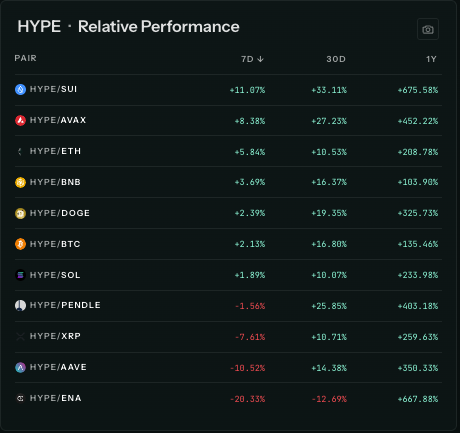This screenshot has height=433, width=460.
Task: Open the HYPE/SUI pair
Action: (x=53, y=89)
